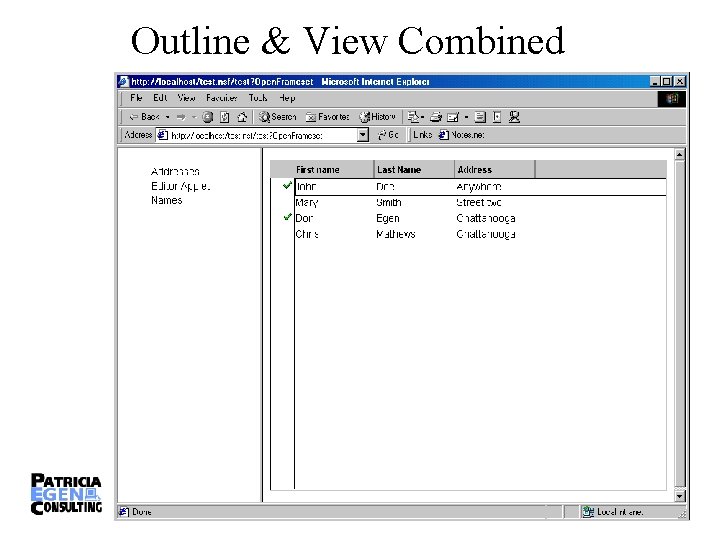This screenshot has height=540, width=720.
Task: Click the last name cell 'Smith'
Action: [388, 202]
